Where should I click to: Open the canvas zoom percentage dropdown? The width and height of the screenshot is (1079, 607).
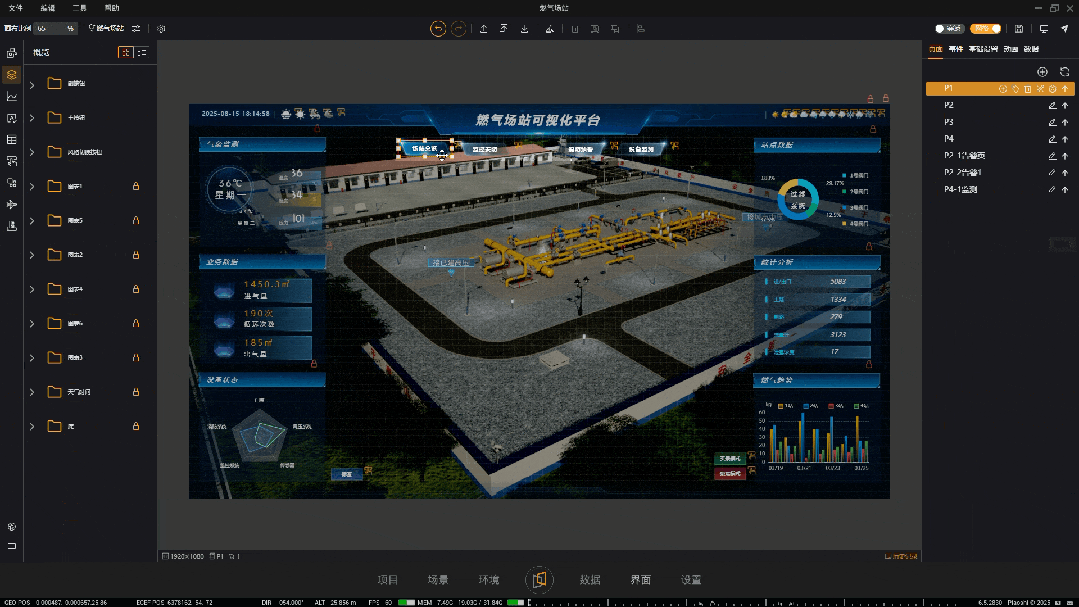tap(56, 28)
